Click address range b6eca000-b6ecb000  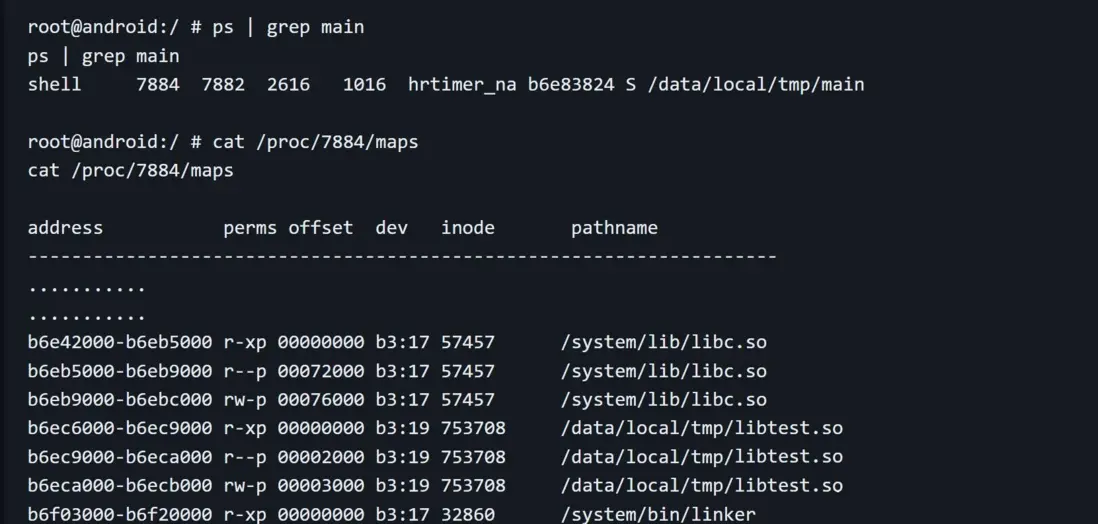pos(120,486)
